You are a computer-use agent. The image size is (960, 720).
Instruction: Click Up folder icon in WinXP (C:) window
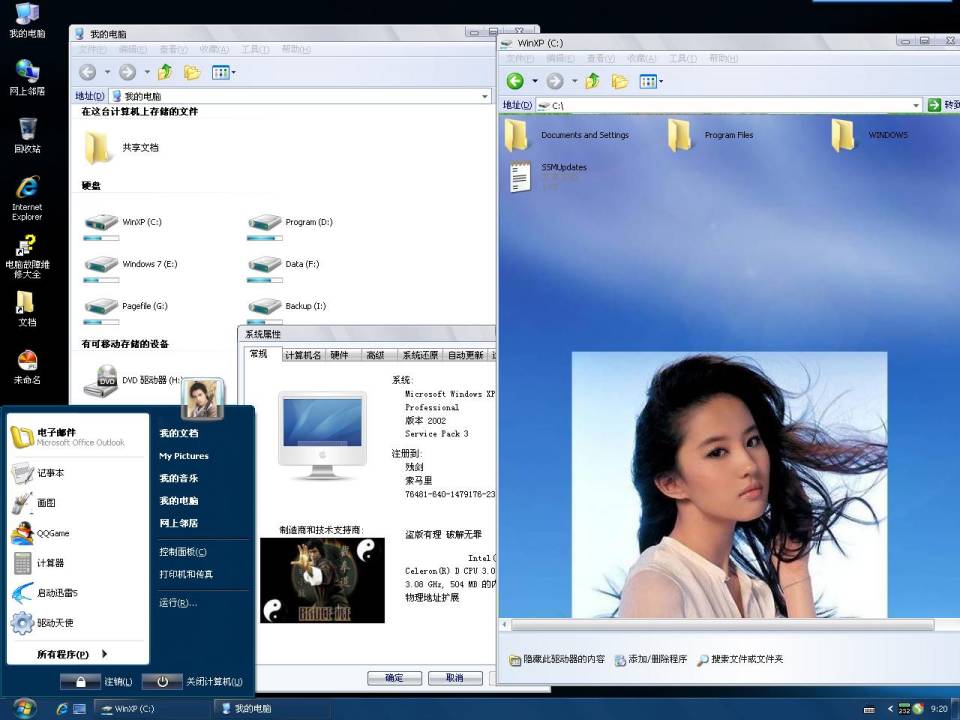pos(592,81)
